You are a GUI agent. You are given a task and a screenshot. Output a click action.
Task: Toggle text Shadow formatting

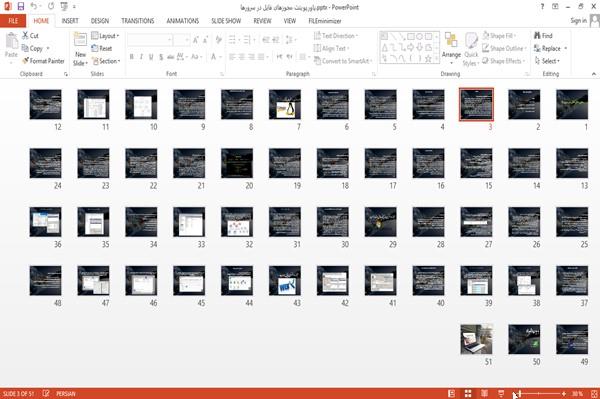click(161, 57)
